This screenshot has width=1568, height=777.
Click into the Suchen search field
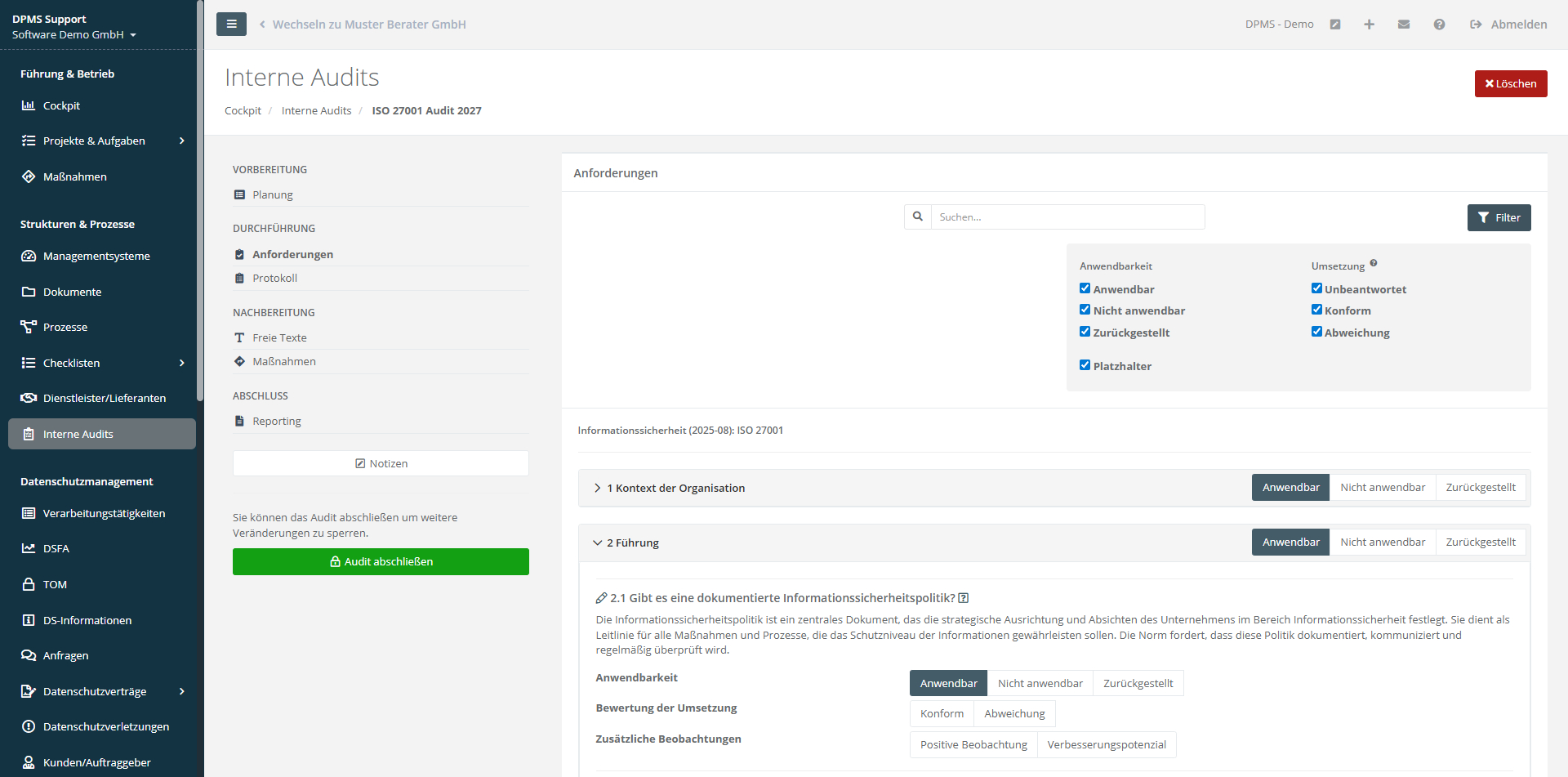click(x=1067, y=217)
